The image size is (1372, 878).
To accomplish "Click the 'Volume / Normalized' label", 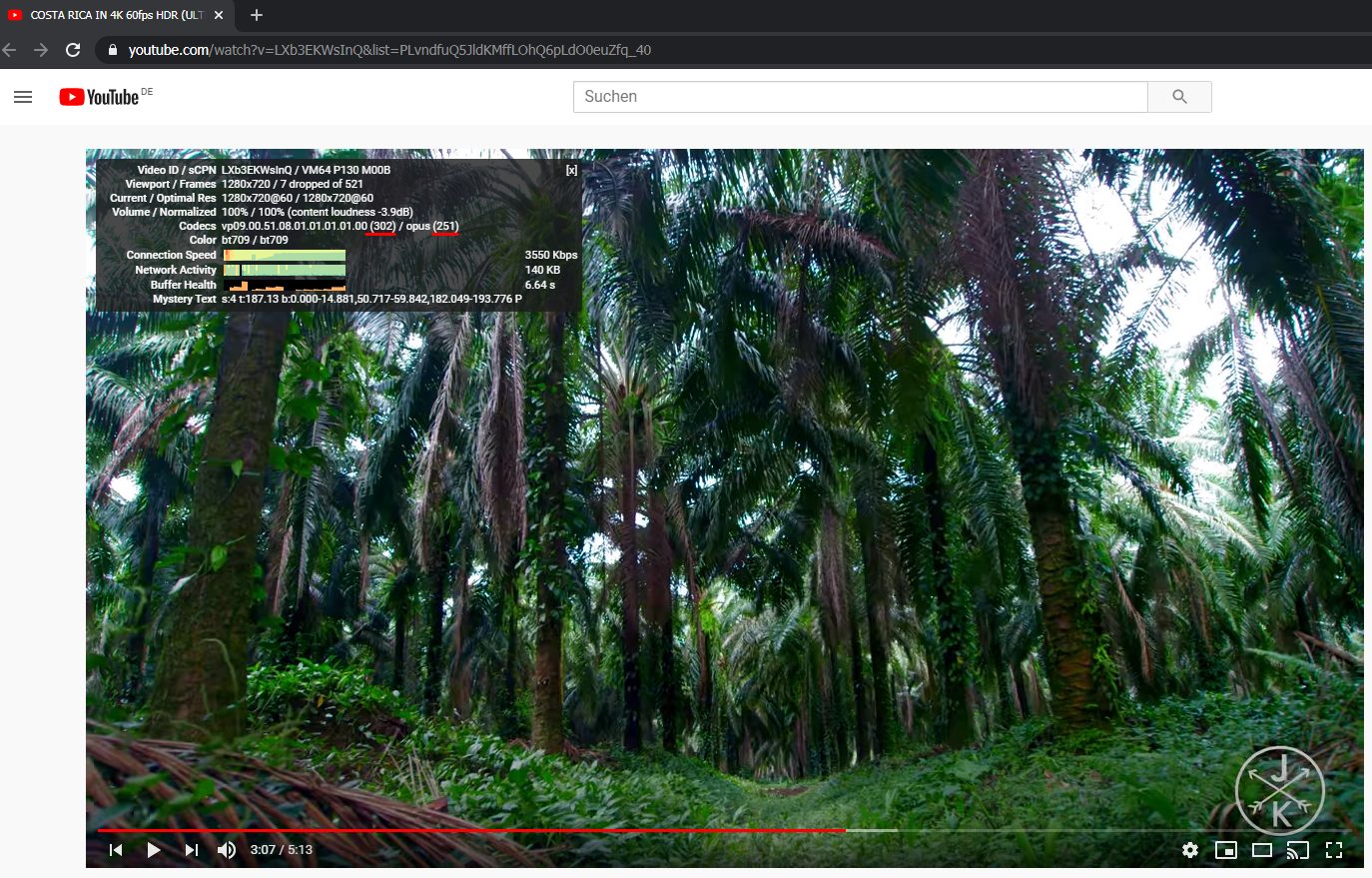I will tap(164, 212).
